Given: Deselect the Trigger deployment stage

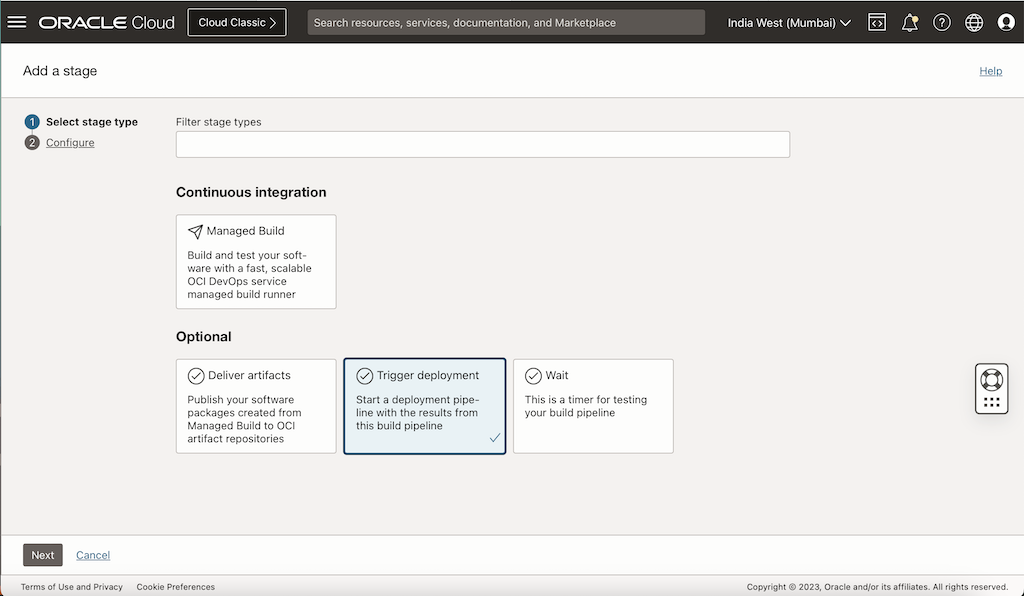Looking at the screenshot, I should [424, 406].
